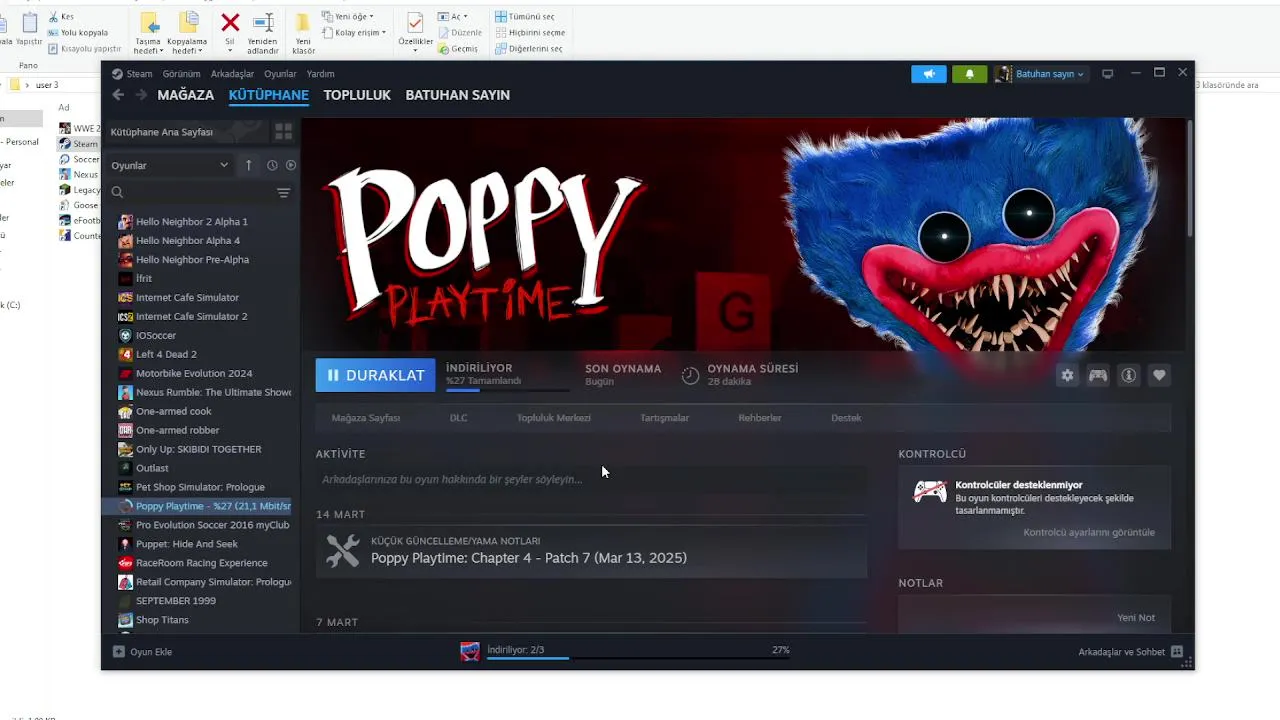The height and width of the screenshot is (720, 1280).
Task: Show library collections grid view icon
Action: coord(284,131)
